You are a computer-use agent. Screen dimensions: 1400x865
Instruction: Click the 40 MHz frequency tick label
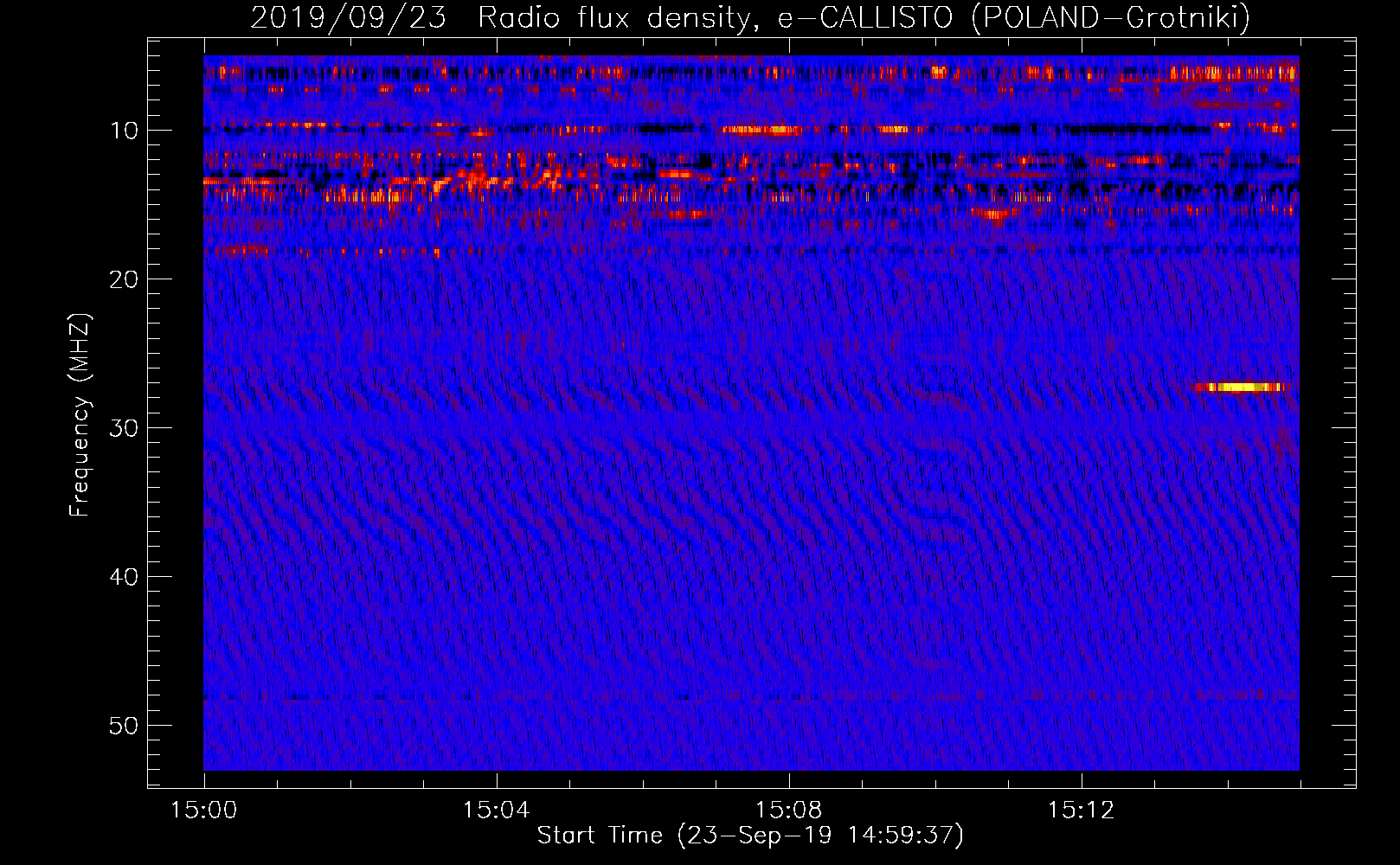point(125,577)
